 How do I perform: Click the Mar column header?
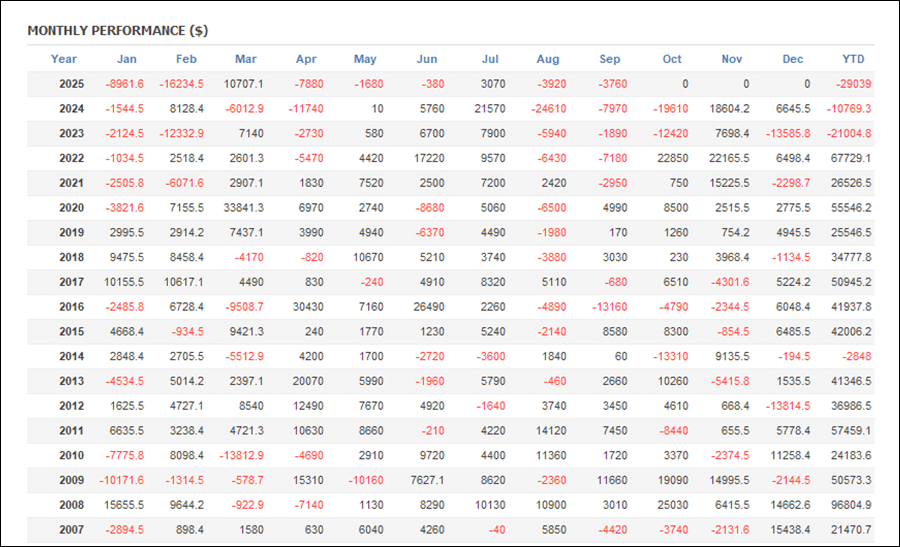(x=245, y=59)
